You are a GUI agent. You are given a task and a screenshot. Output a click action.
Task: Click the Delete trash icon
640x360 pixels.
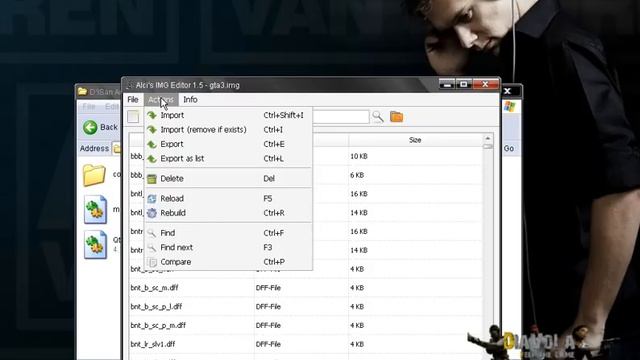coord(152,178)
